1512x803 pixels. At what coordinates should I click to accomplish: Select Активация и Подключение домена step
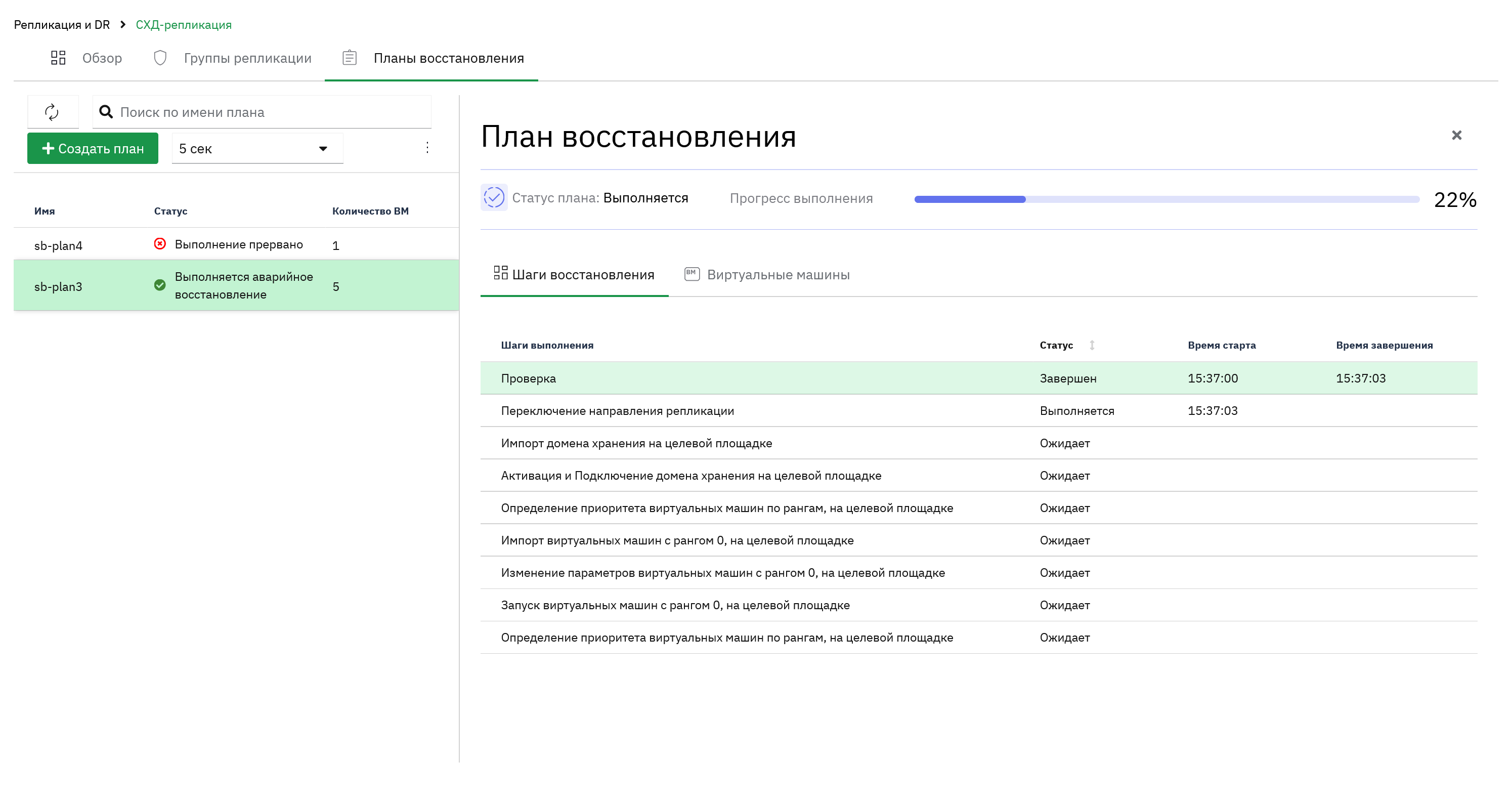pos(979,476)
